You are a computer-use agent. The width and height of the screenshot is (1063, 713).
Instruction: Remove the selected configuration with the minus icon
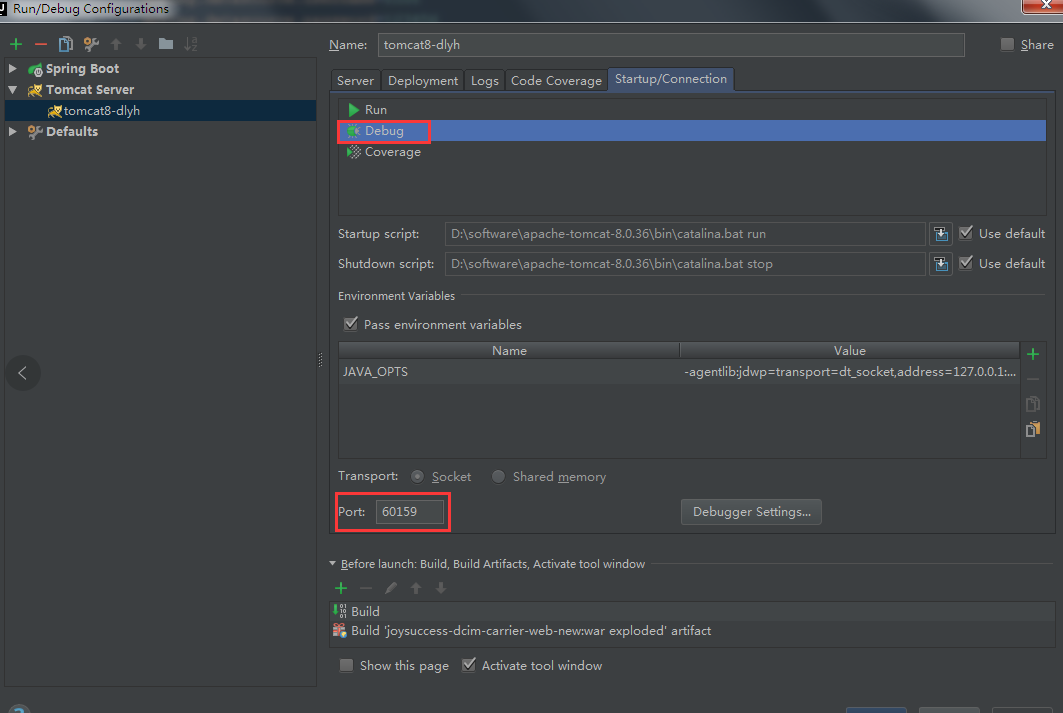pos(41,44)
